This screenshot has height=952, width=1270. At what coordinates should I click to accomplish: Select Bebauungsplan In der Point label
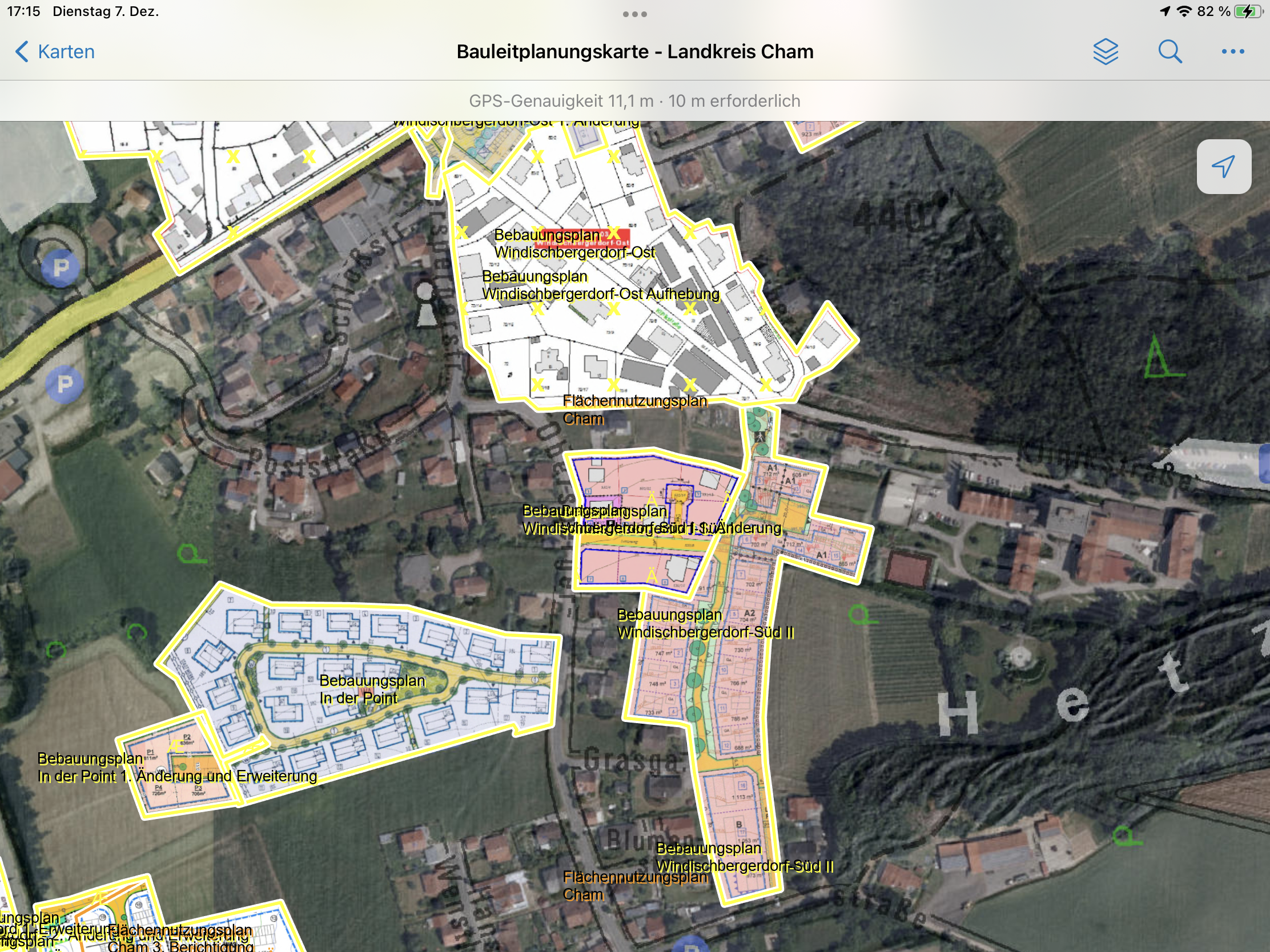pos(372,690)
